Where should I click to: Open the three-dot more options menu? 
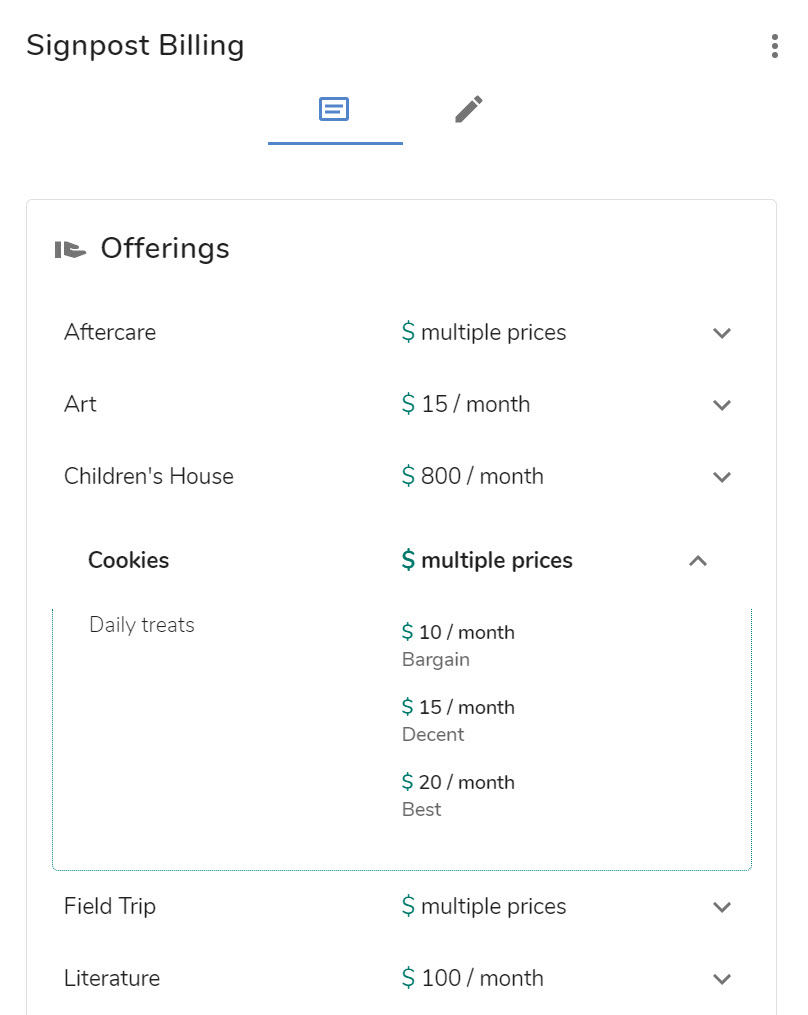(x=775, y=46)
